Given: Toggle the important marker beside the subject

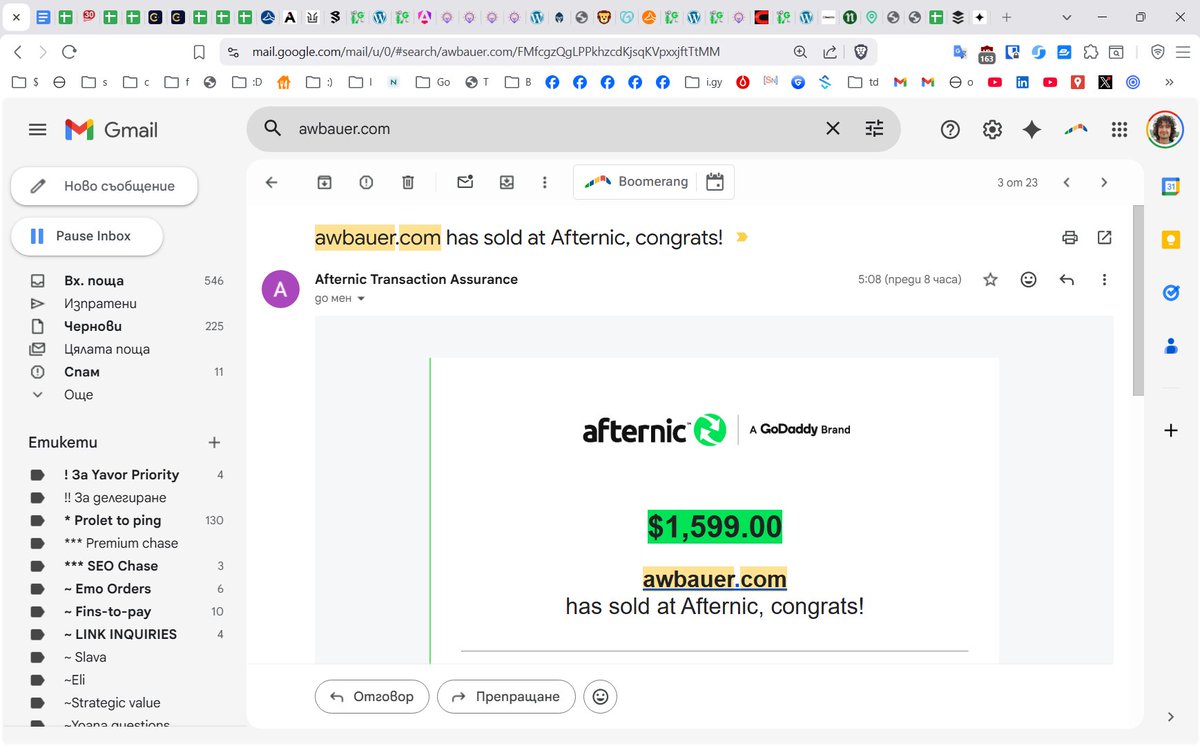Looking at the screenshot, I should click(x=741, y=238).
